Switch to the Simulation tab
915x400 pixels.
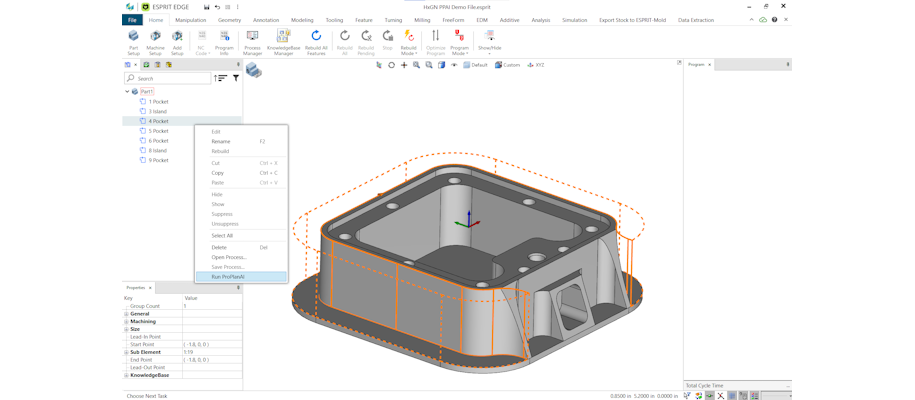click(x=575, y=20)
